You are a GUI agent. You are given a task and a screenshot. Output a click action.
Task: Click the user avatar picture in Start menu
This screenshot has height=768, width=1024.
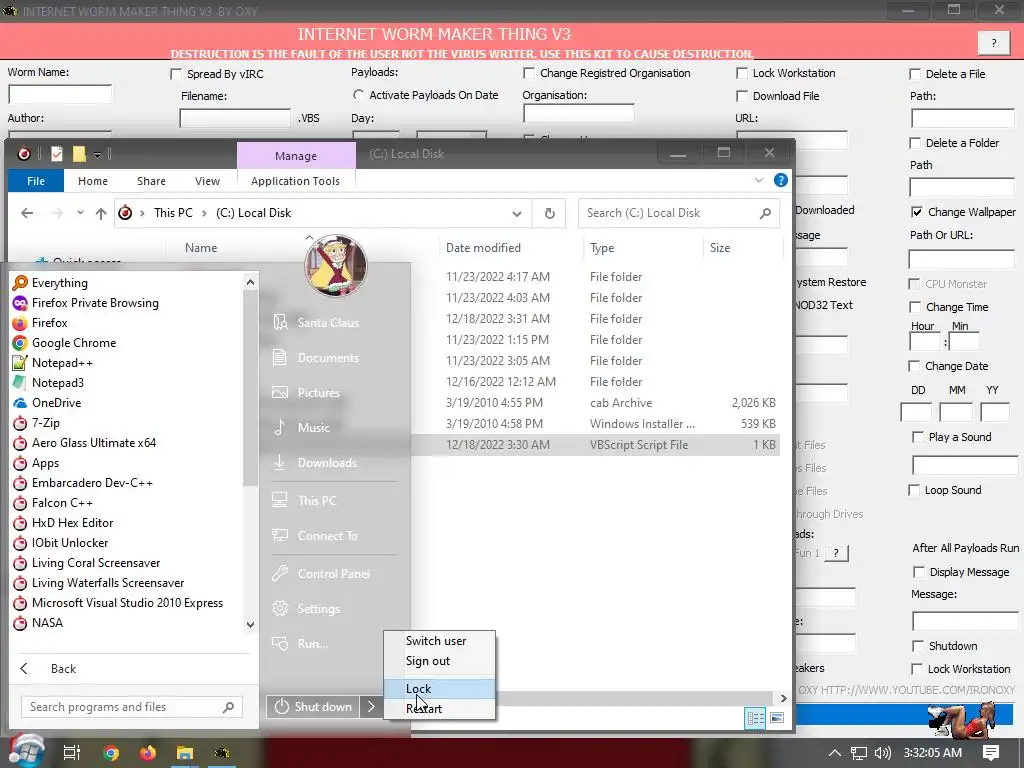pyautogui.click(x=336, y=265)
